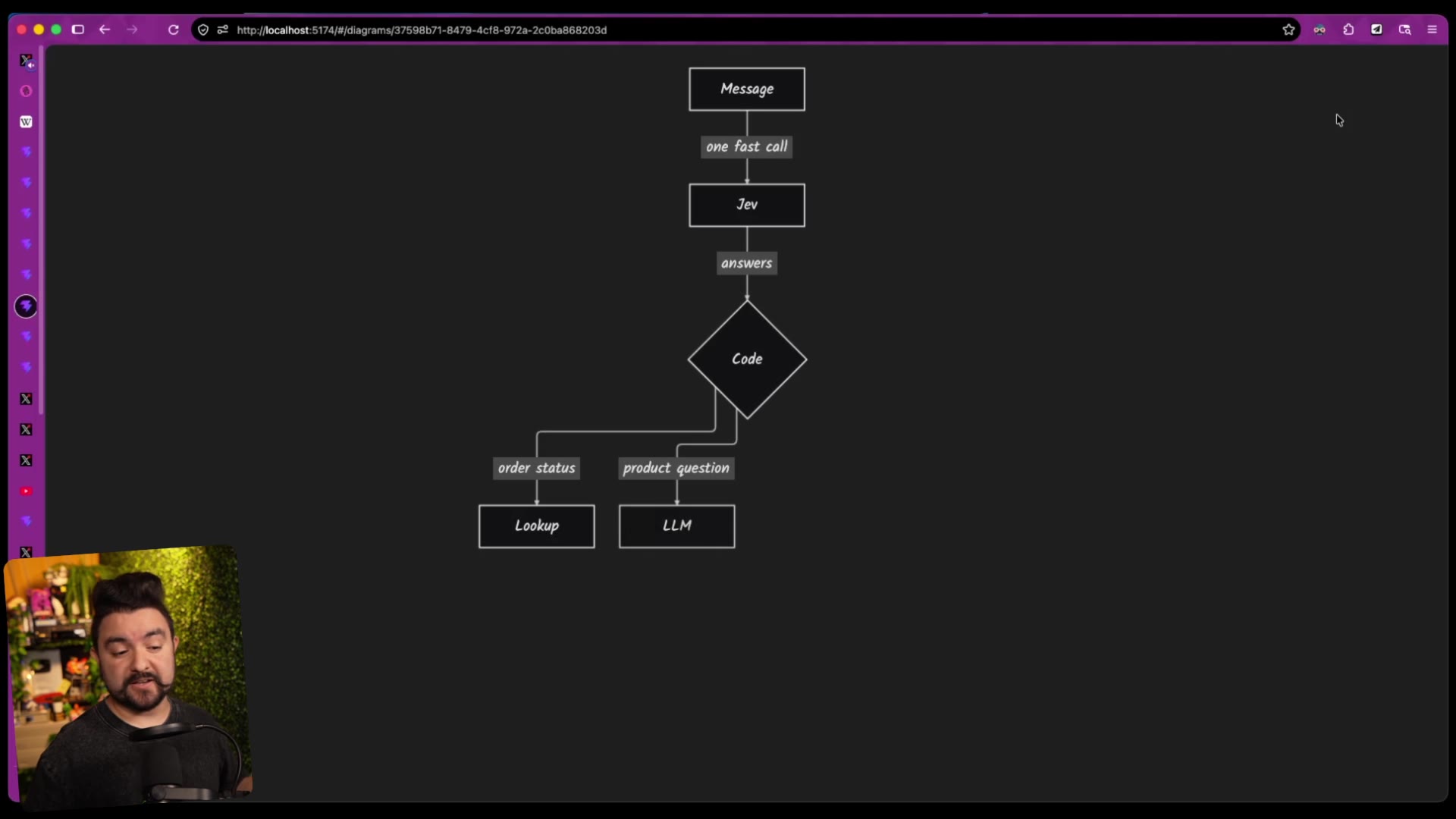This screenshot has width=1456, height=819.
Task: Open the extensions puzzle icon
Action: coord(1348,30)
